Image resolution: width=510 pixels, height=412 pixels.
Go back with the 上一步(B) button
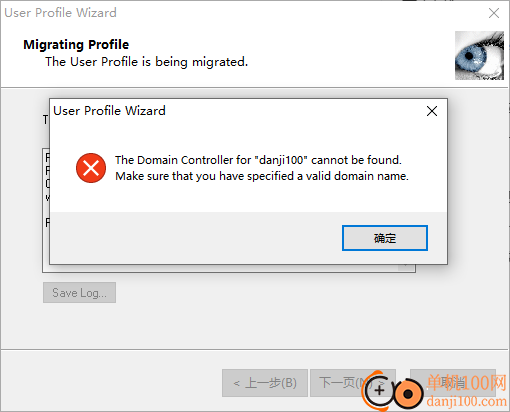click(265, 383)
